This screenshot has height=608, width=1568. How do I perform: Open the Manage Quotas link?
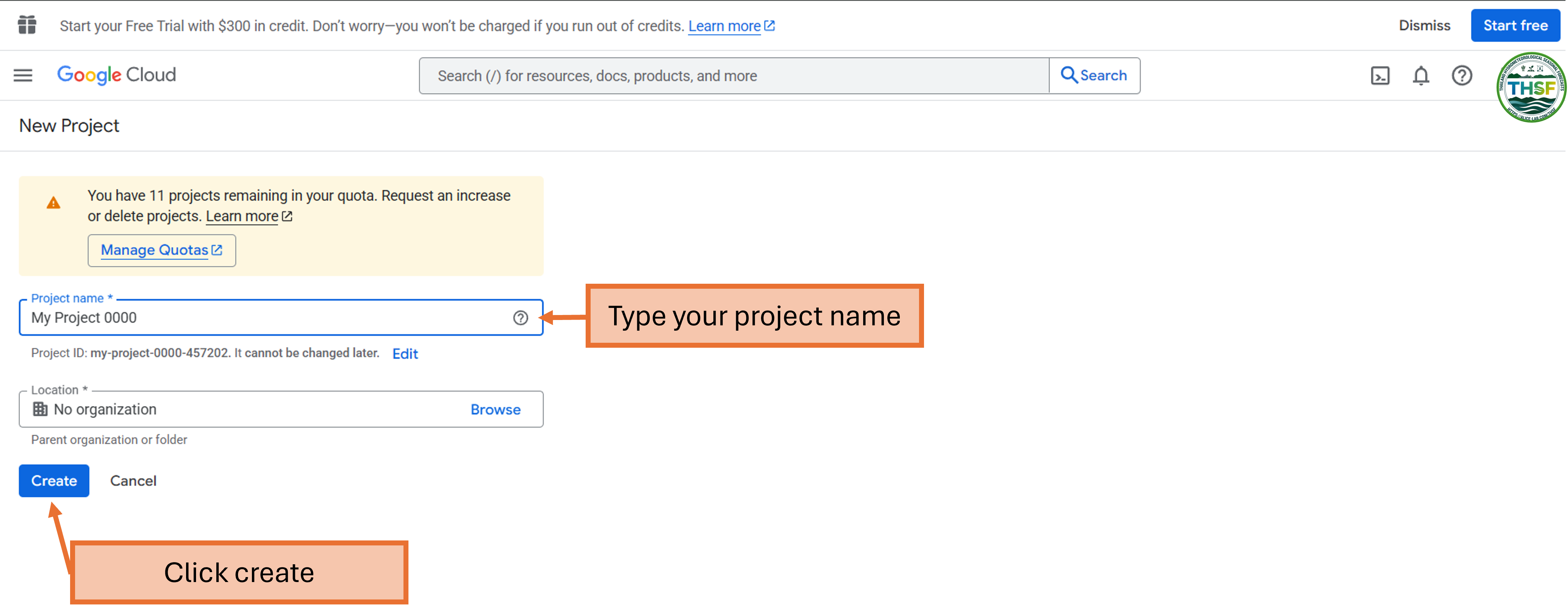(161, 251)
